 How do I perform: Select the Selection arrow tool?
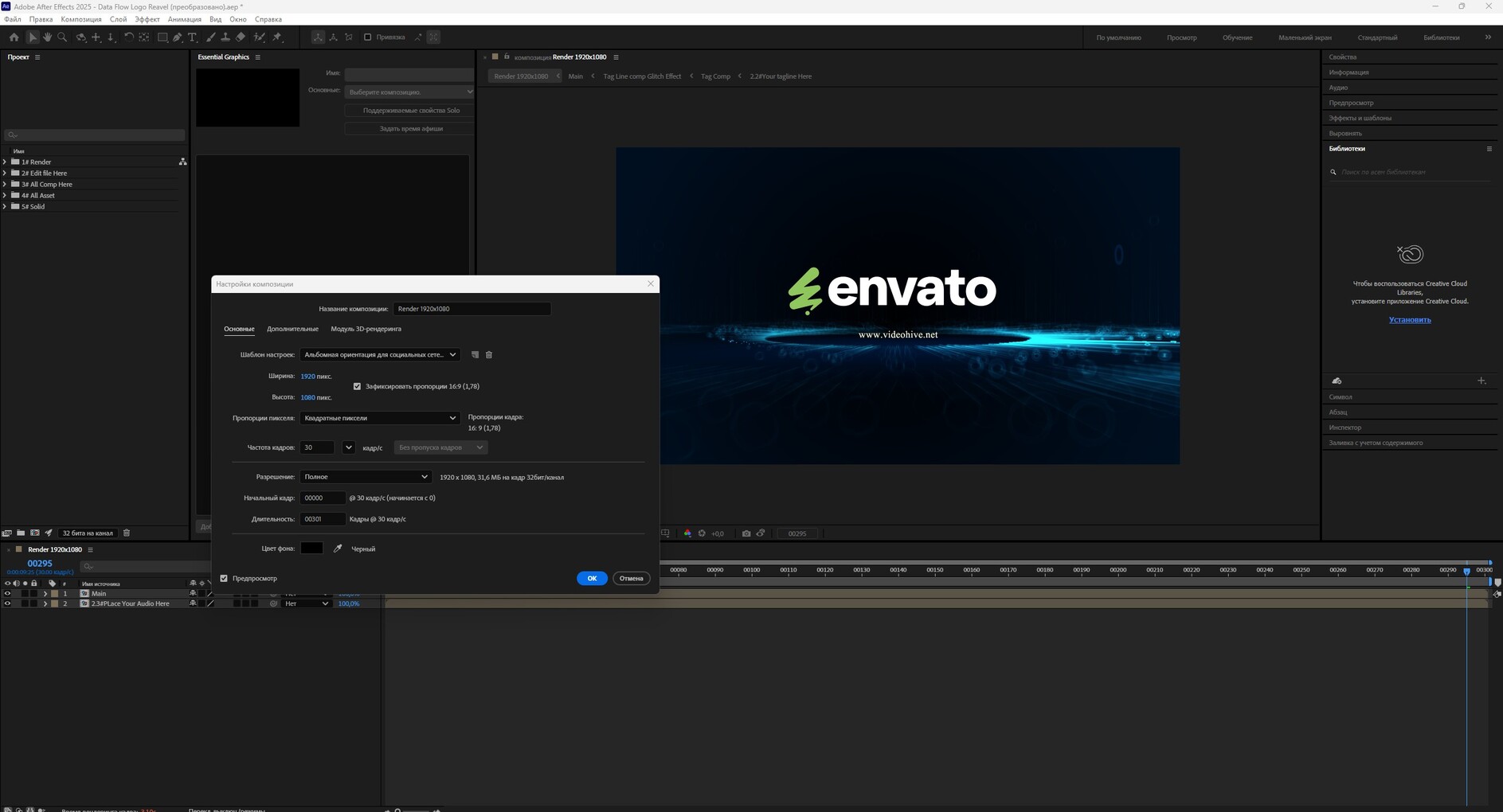[x=33, y=37]
